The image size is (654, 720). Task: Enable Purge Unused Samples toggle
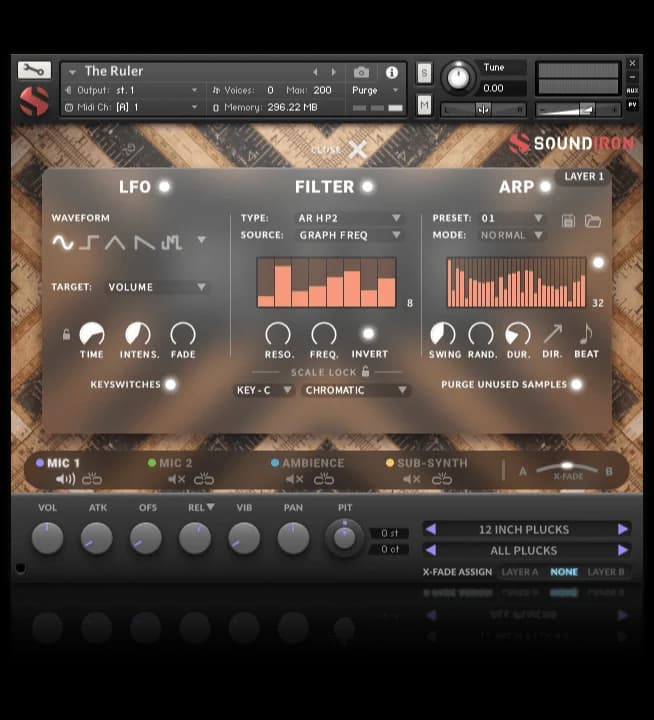pyautogui.click(x=577, y=384)
